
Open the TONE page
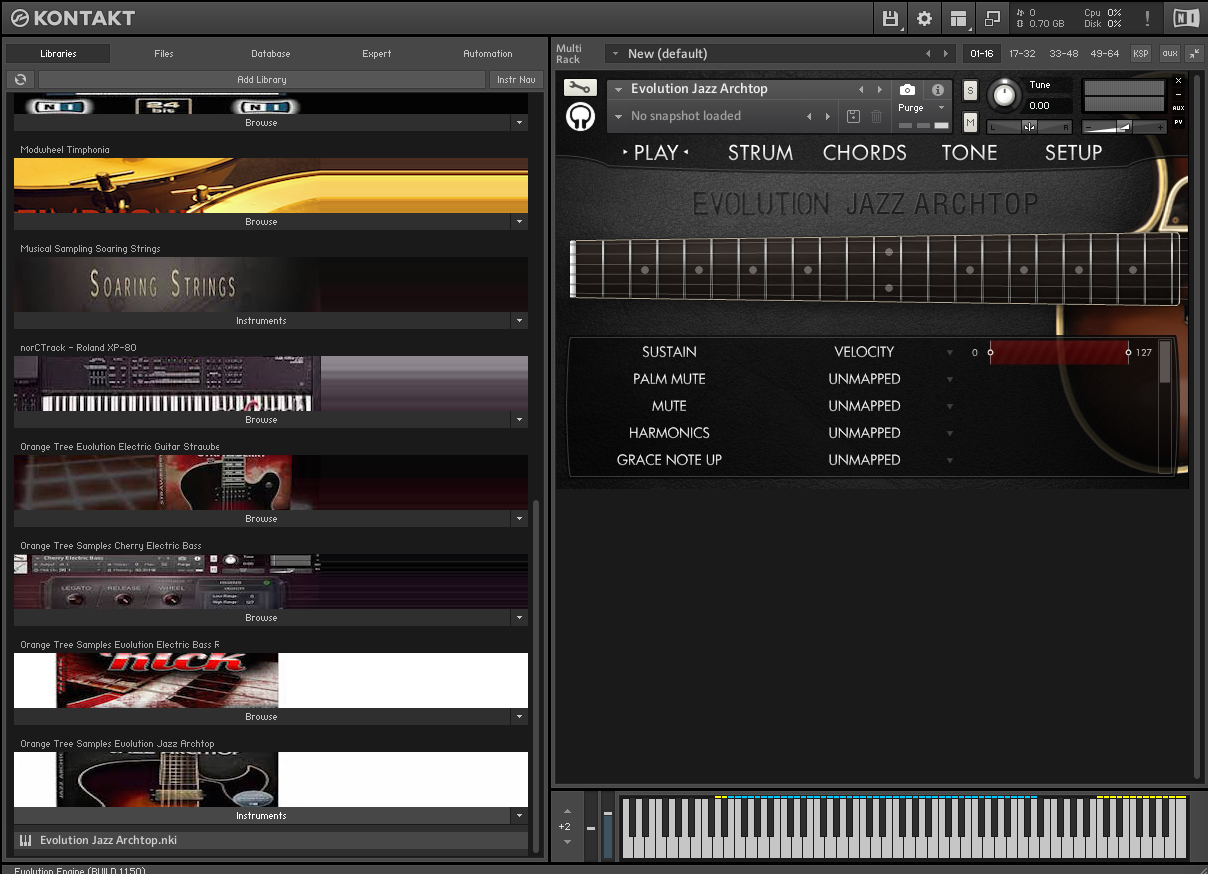969,153
